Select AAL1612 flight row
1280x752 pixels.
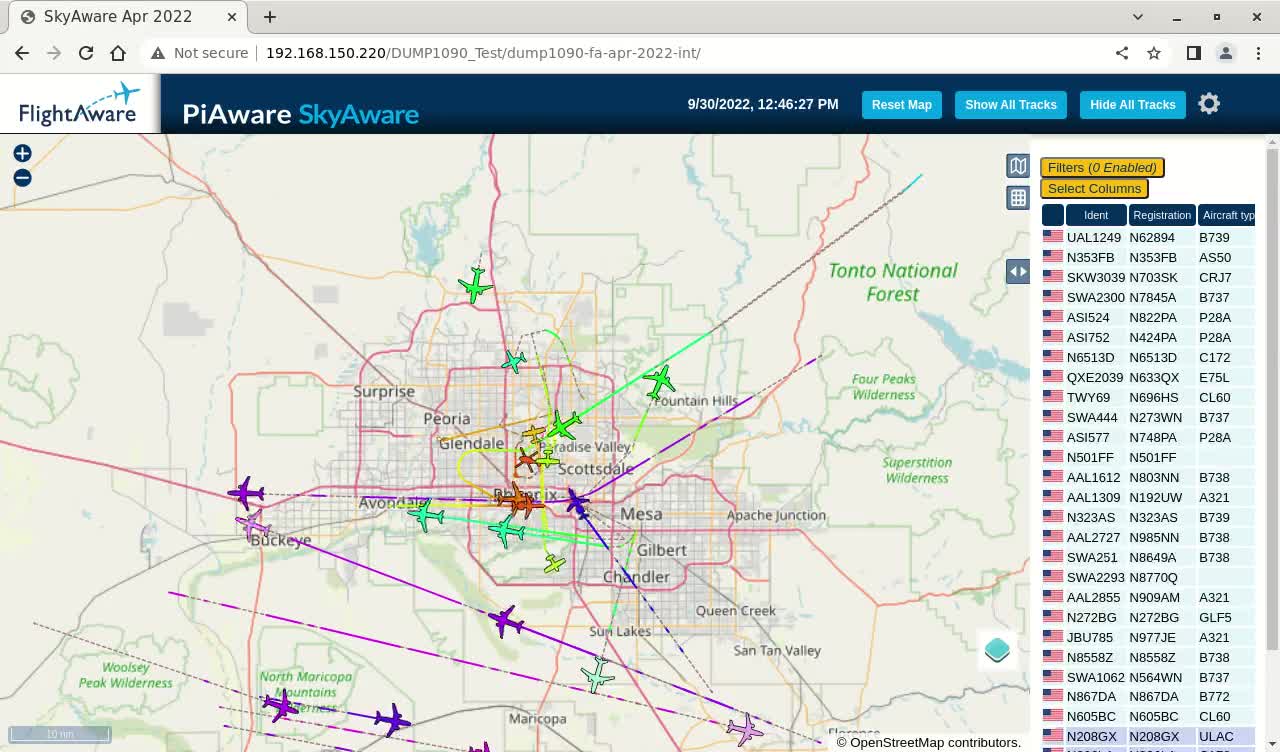point(1148,477)
